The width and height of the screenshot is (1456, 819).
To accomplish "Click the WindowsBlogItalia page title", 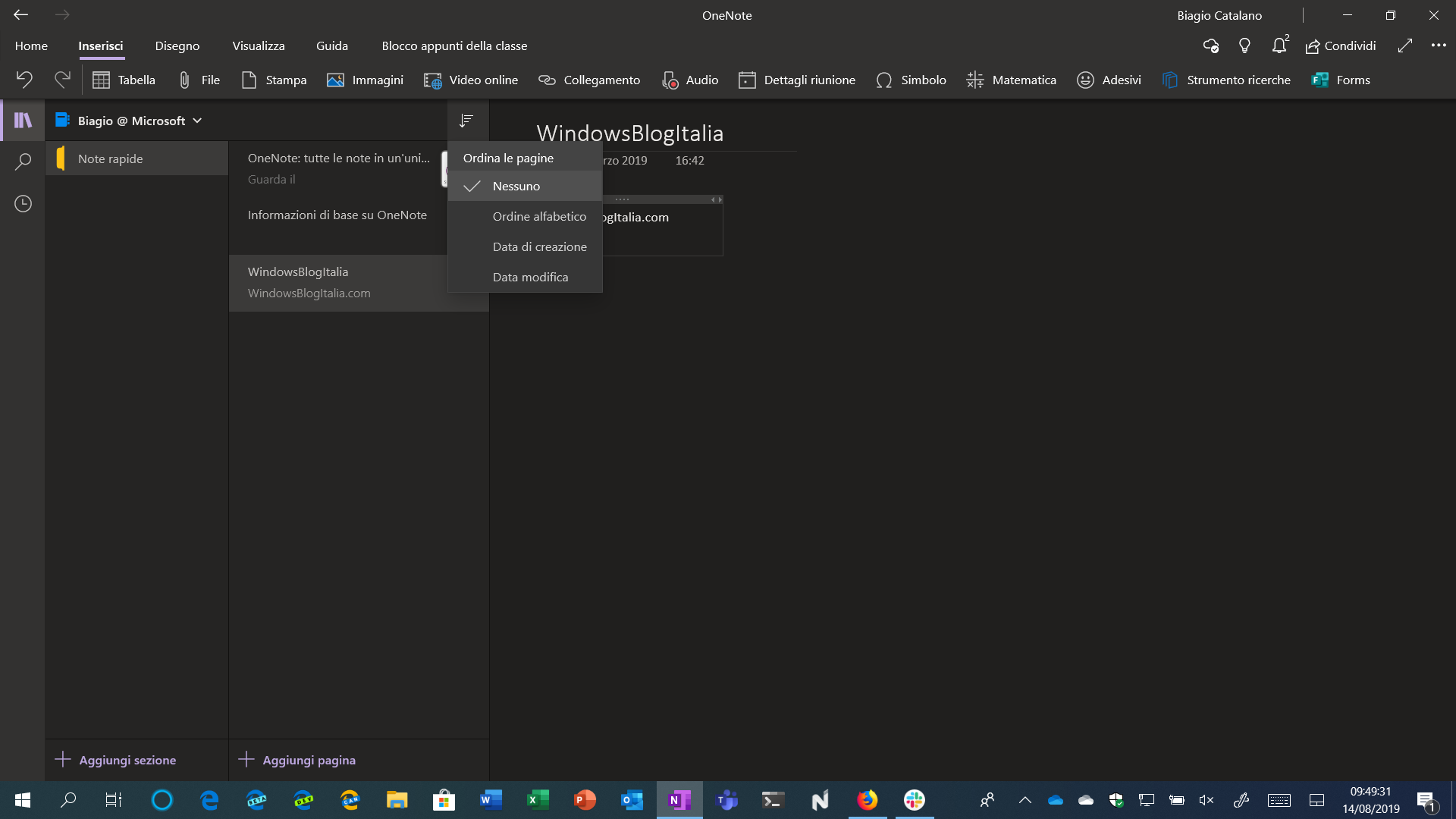I will [629, 133].
